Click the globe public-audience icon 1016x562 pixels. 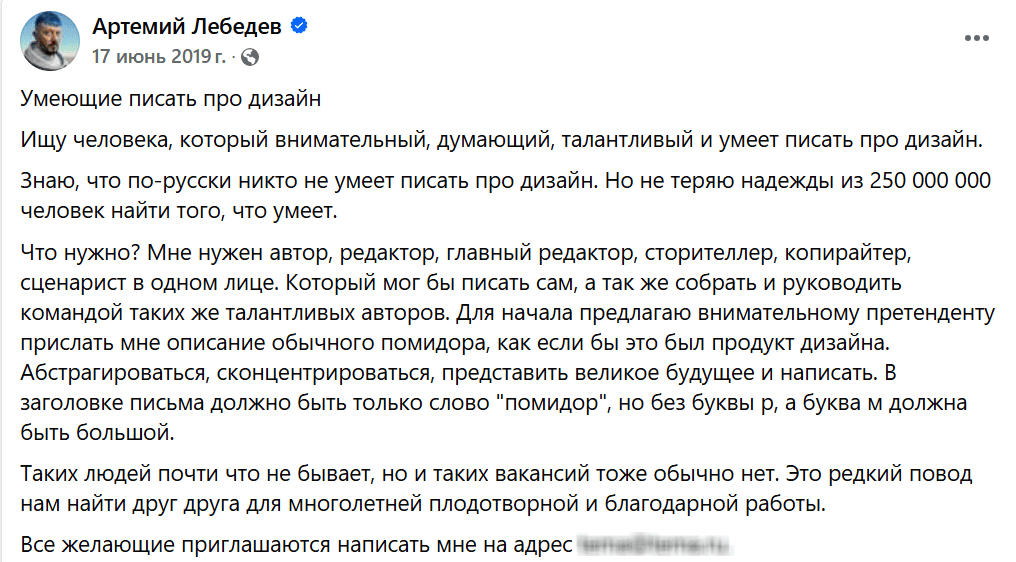pyautogui.click(x=250, y=58)
